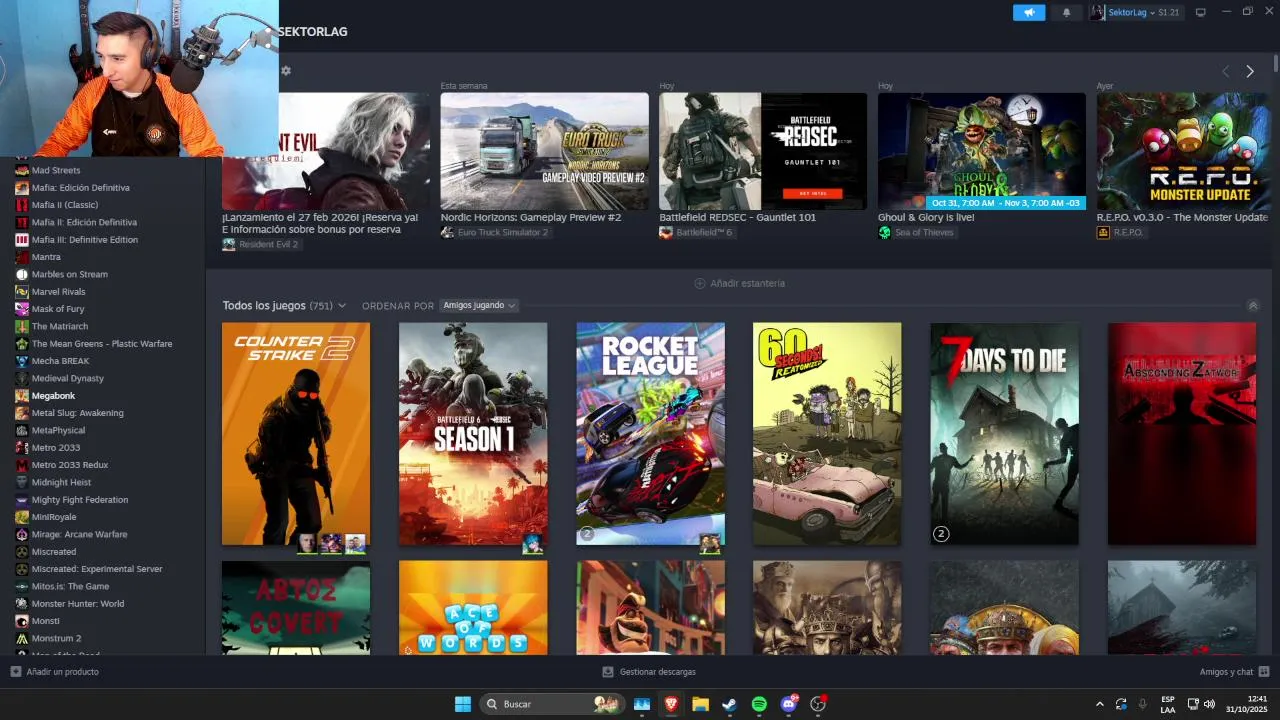This screenshot has width=1280, height=720.
Task: Open the notifications bell
Action: point(1066,12)
